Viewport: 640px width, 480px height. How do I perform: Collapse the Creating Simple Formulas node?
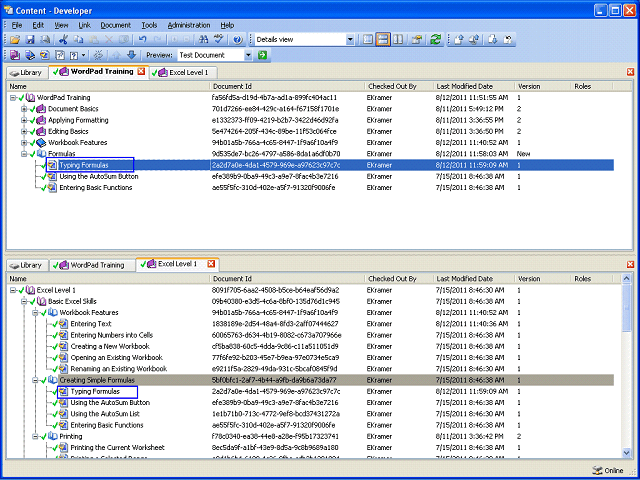pyautogui.click(x=35, y=380)
